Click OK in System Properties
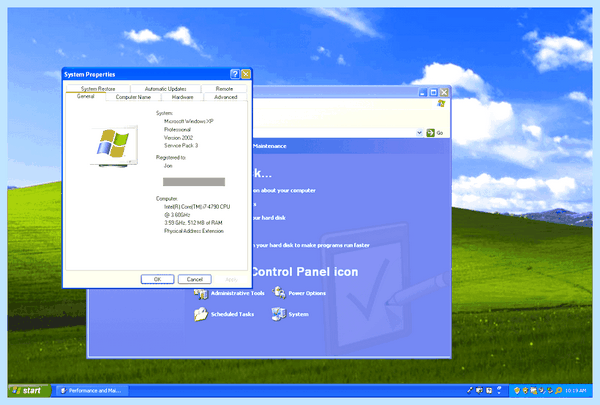 (x=157, y=279)
